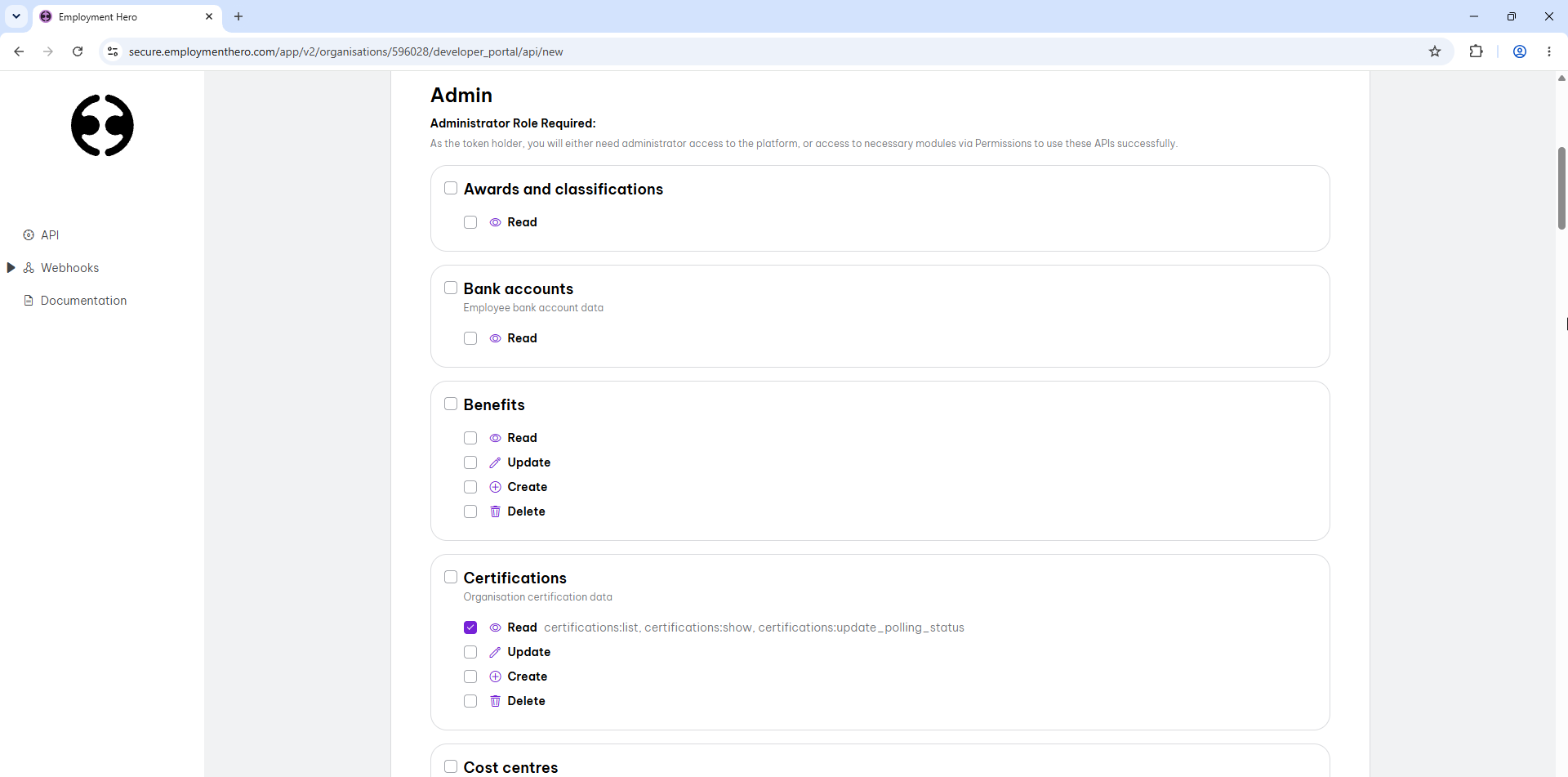Image resolution: width=1568 pixels, height=777 pixels.
Task: Click the scrollbar up arrow
Action: [1561, 78]
